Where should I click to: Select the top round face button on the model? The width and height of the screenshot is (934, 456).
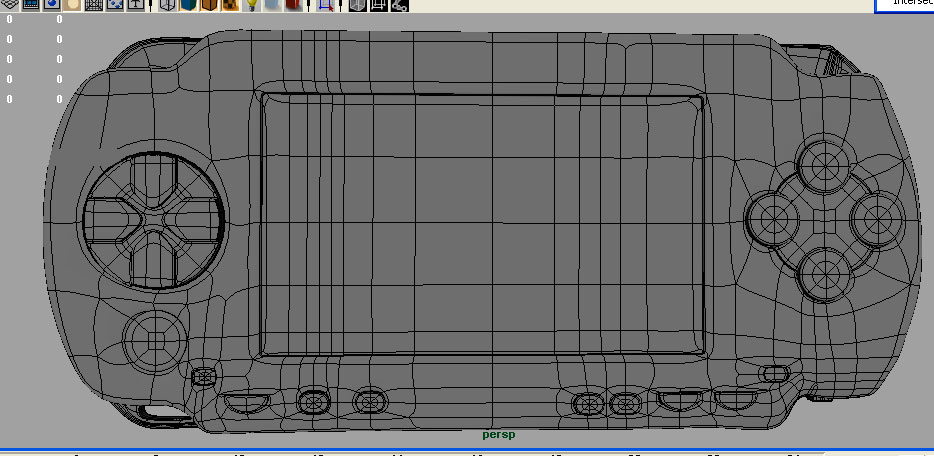pos(825,165)
